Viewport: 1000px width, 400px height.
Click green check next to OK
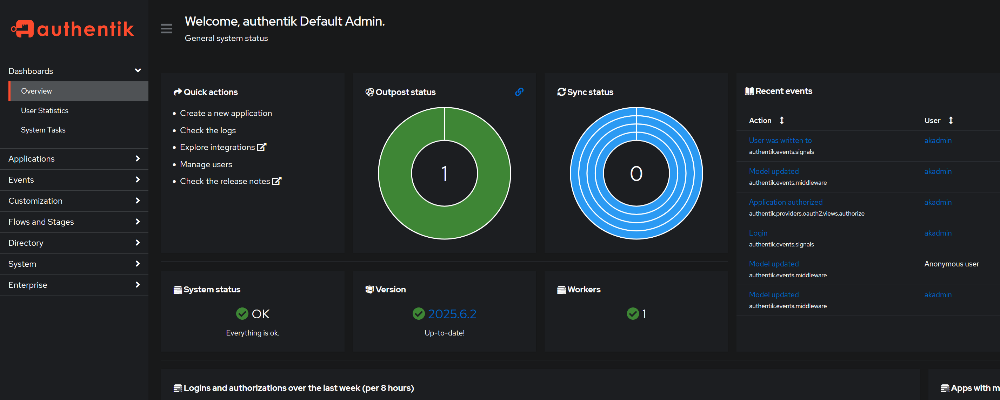[x=242, y=314]
